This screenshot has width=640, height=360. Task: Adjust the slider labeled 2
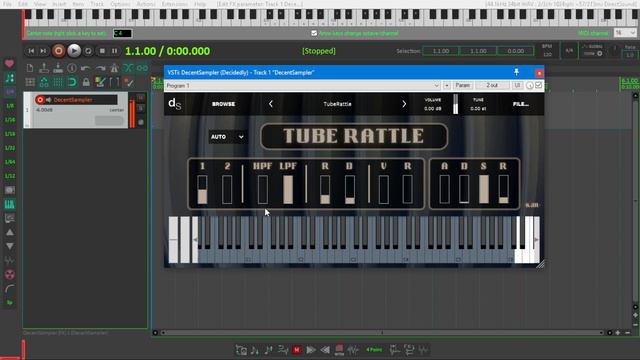227,189
